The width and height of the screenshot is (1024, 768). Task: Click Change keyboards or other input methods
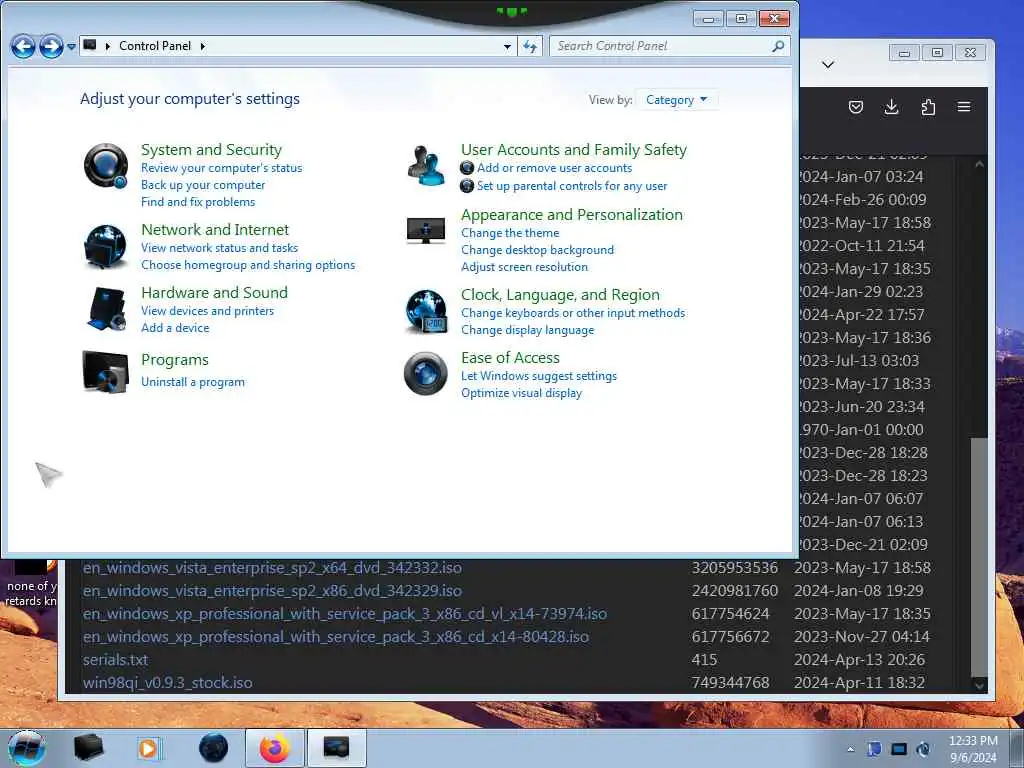click(573, 313)
